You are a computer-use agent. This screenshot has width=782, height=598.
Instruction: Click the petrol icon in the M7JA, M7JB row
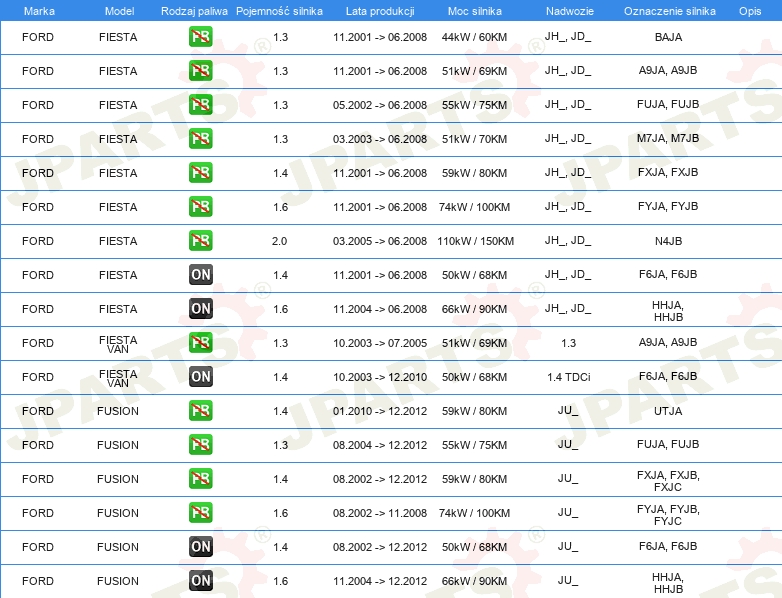click(200, 139)
